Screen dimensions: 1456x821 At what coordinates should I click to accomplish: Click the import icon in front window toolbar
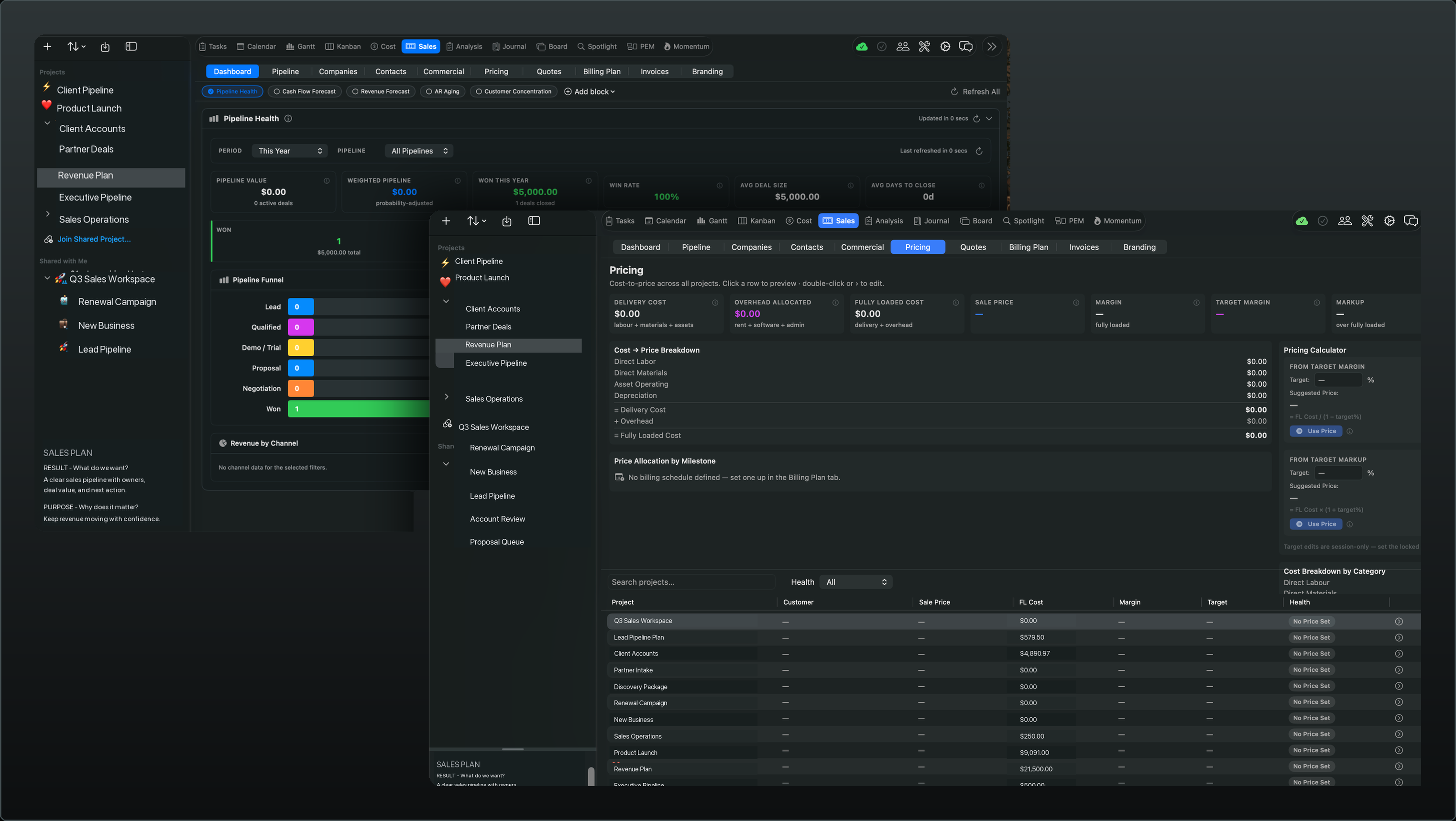click(507, 221)
